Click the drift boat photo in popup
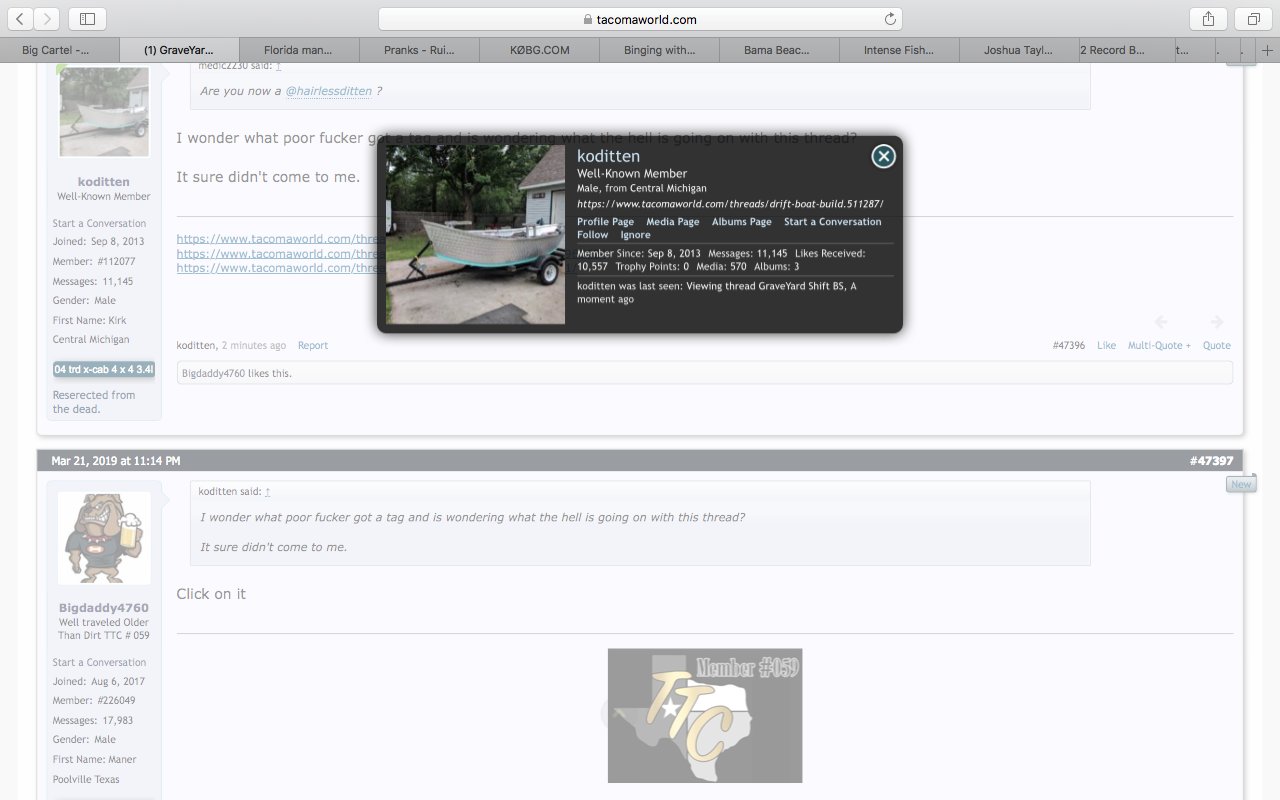The height and width of the screenshot is (800, 1280). tap(475, 235)
